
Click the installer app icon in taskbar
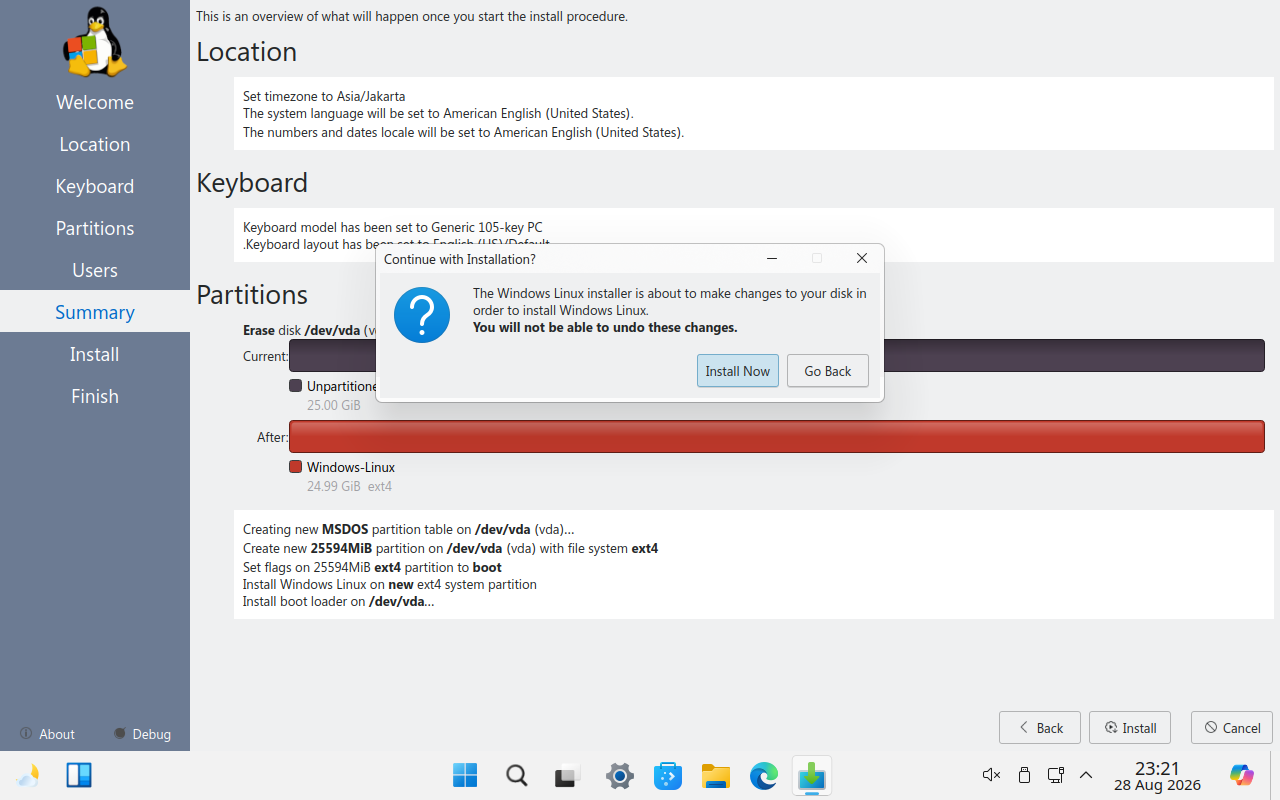point(812,775)
